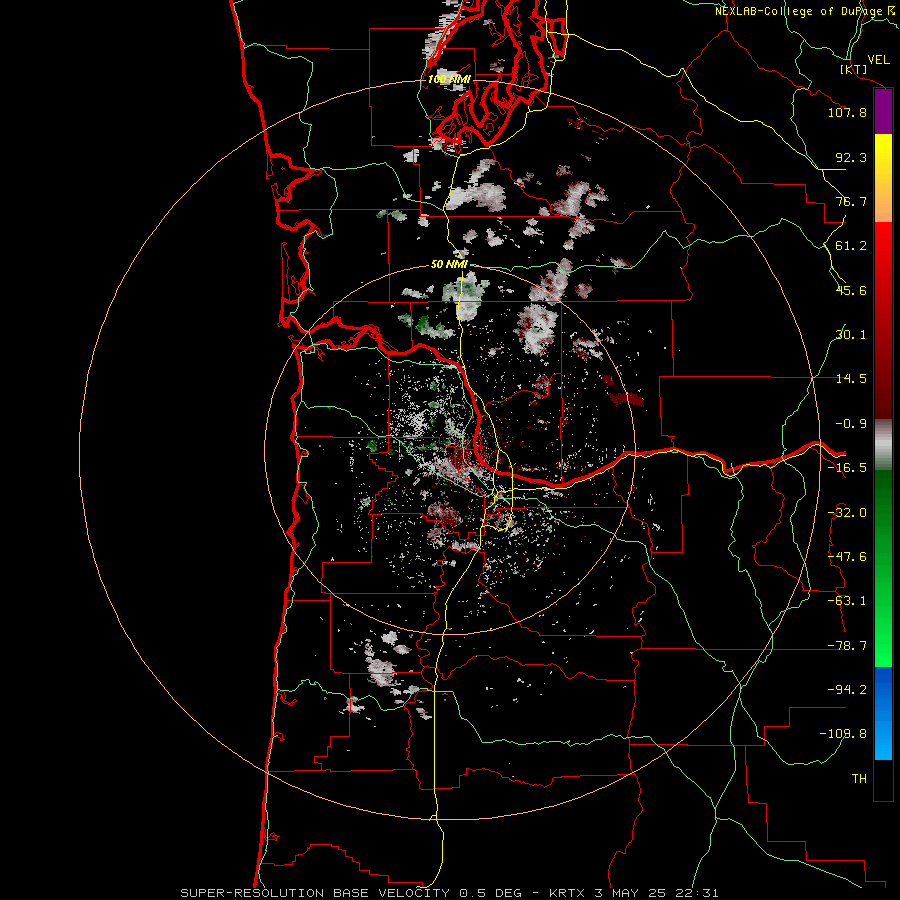Pick the purple segment of the color bar
Screen dimensions: 900x900
(883, 112)
